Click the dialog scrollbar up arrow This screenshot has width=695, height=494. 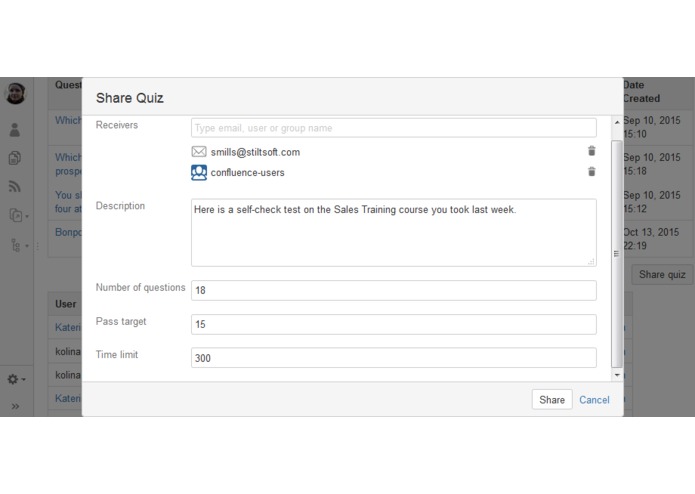(x=617, y=122)
